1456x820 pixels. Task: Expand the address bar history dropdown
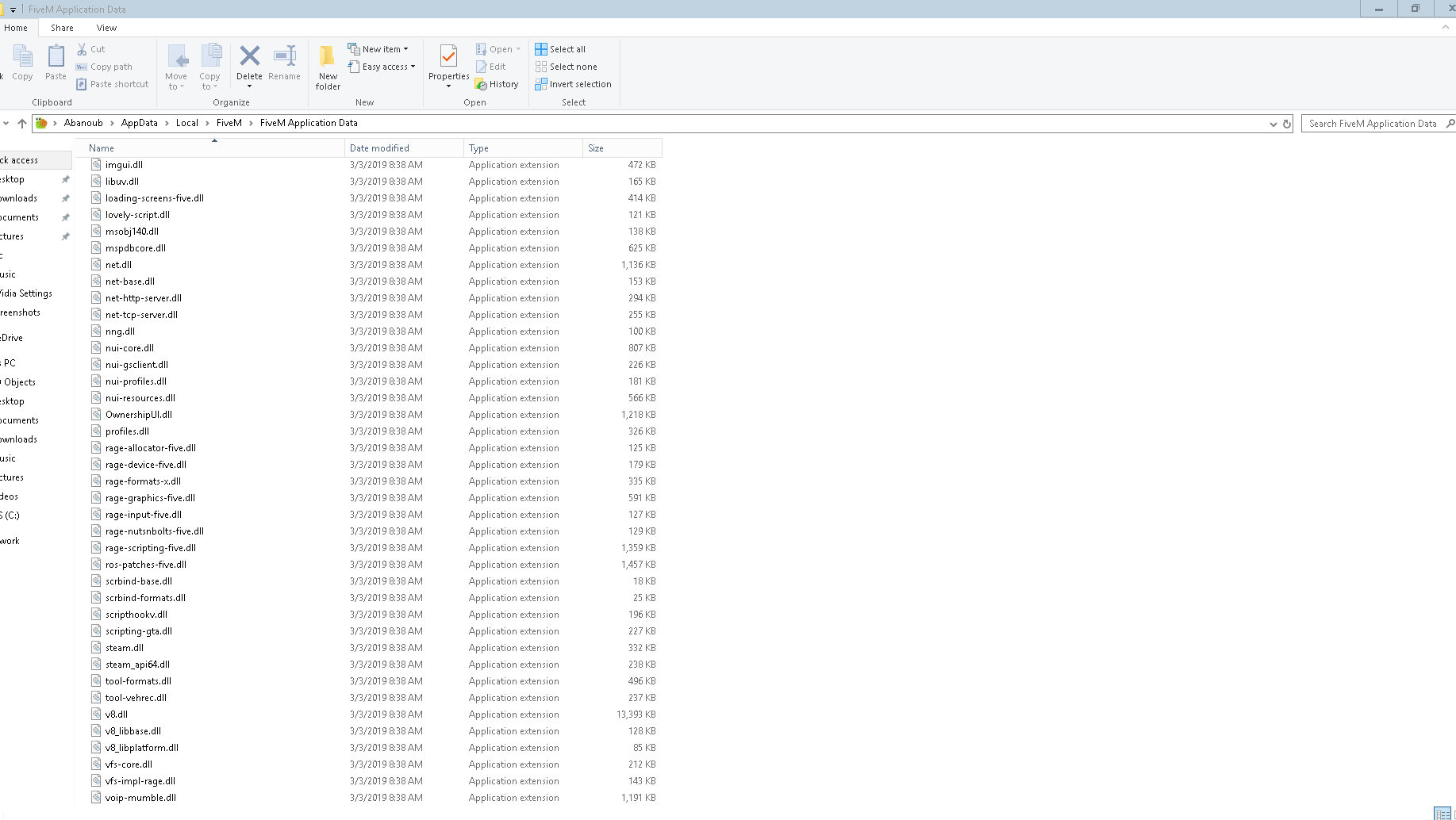pos(1274,124)
